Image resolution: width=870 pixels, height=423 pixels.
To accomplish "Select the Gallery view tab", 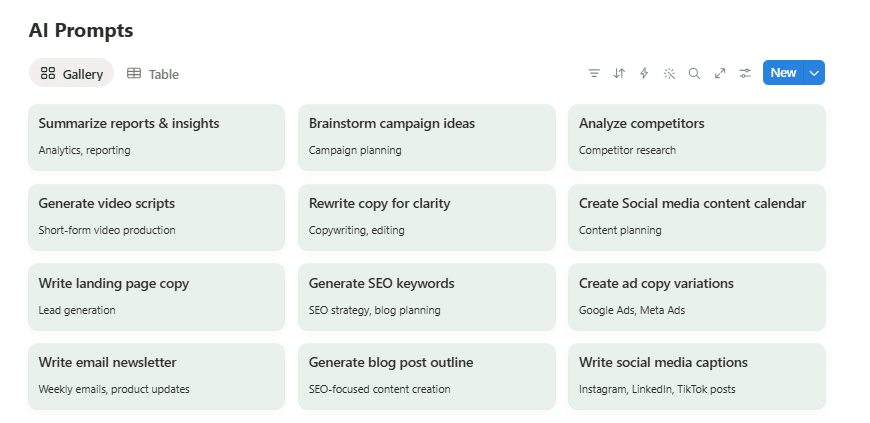I will click(x=72, y=73).
